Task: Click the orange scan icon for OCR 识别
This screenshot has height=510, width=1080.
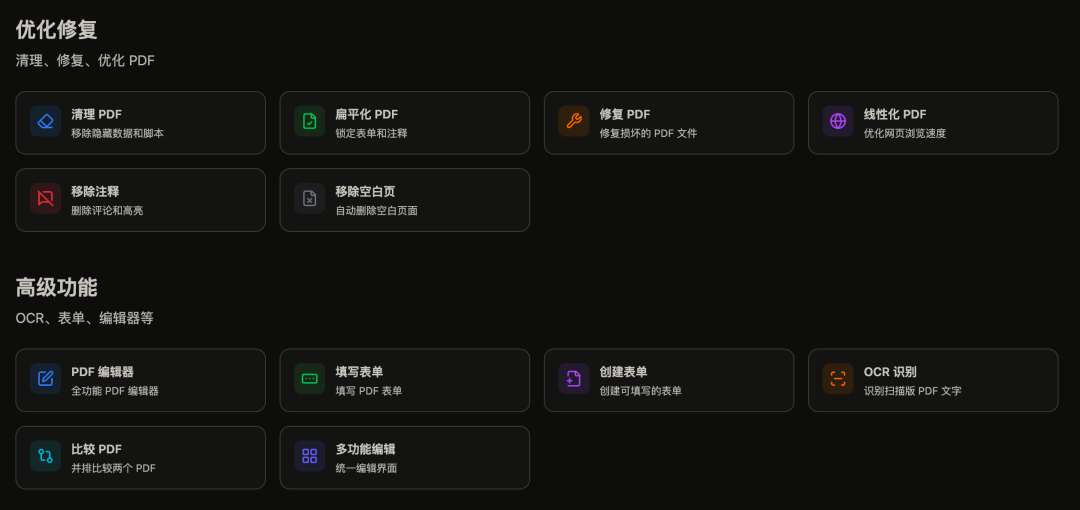Action: pos(838,379)
